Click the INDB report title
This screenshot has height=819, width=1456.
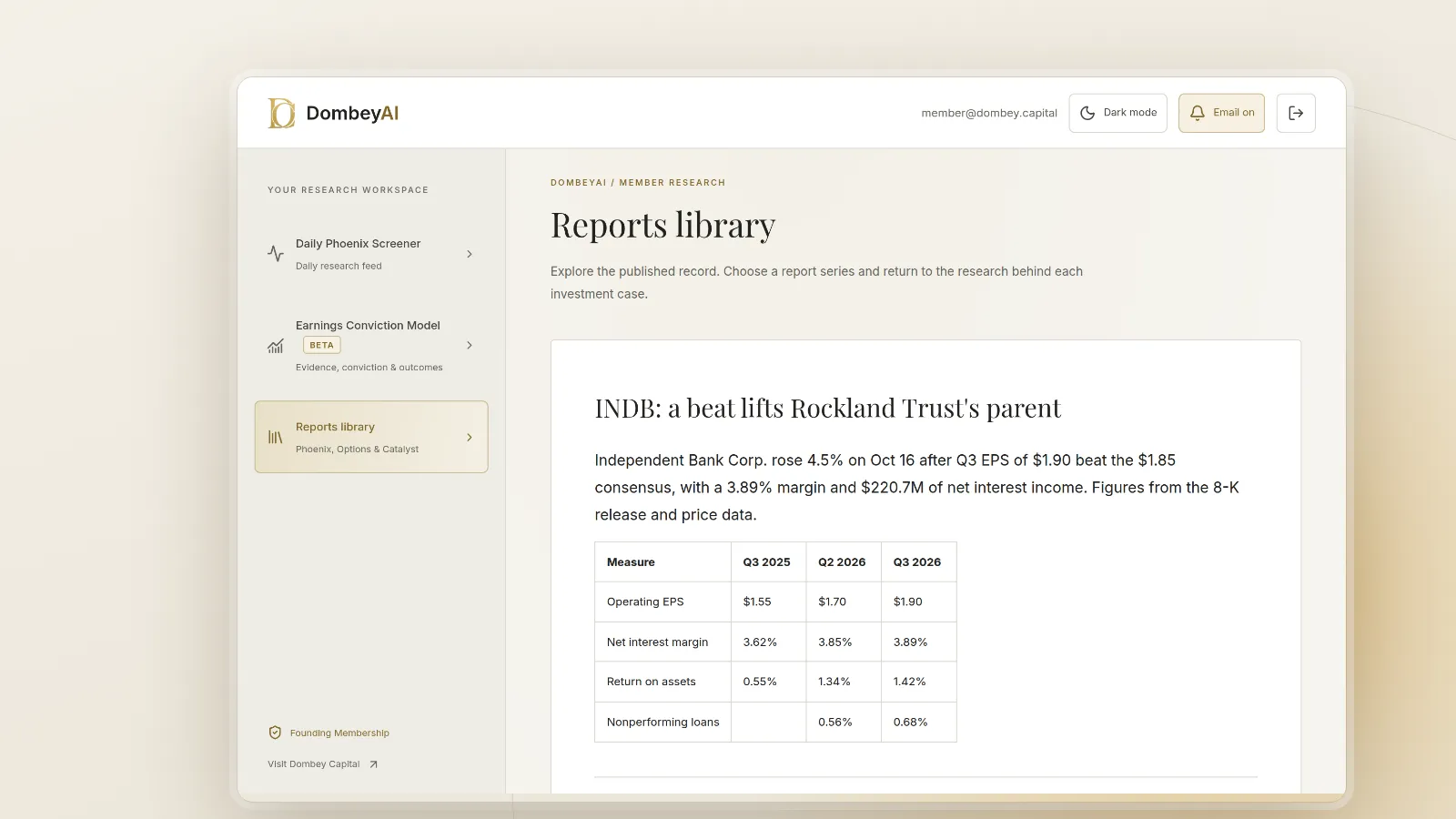tap(828, 408)
